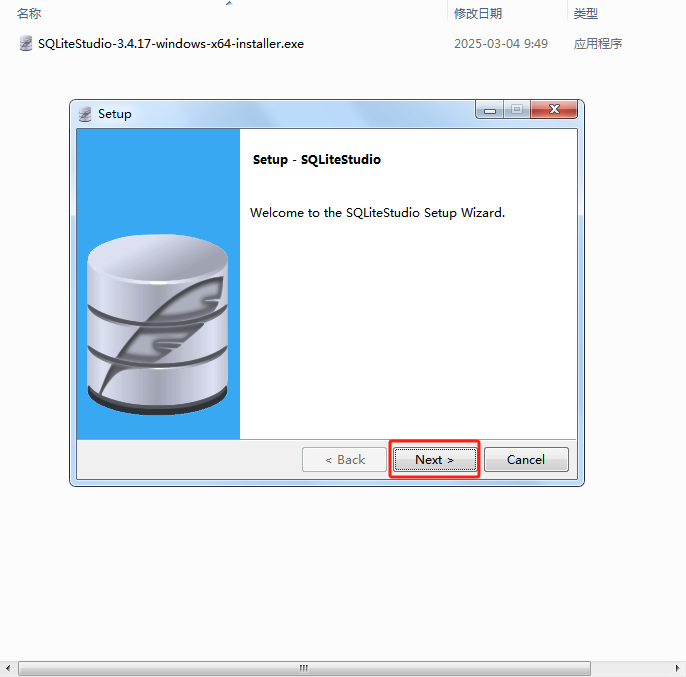Cancel the SQLiteStudio setup

526,460
